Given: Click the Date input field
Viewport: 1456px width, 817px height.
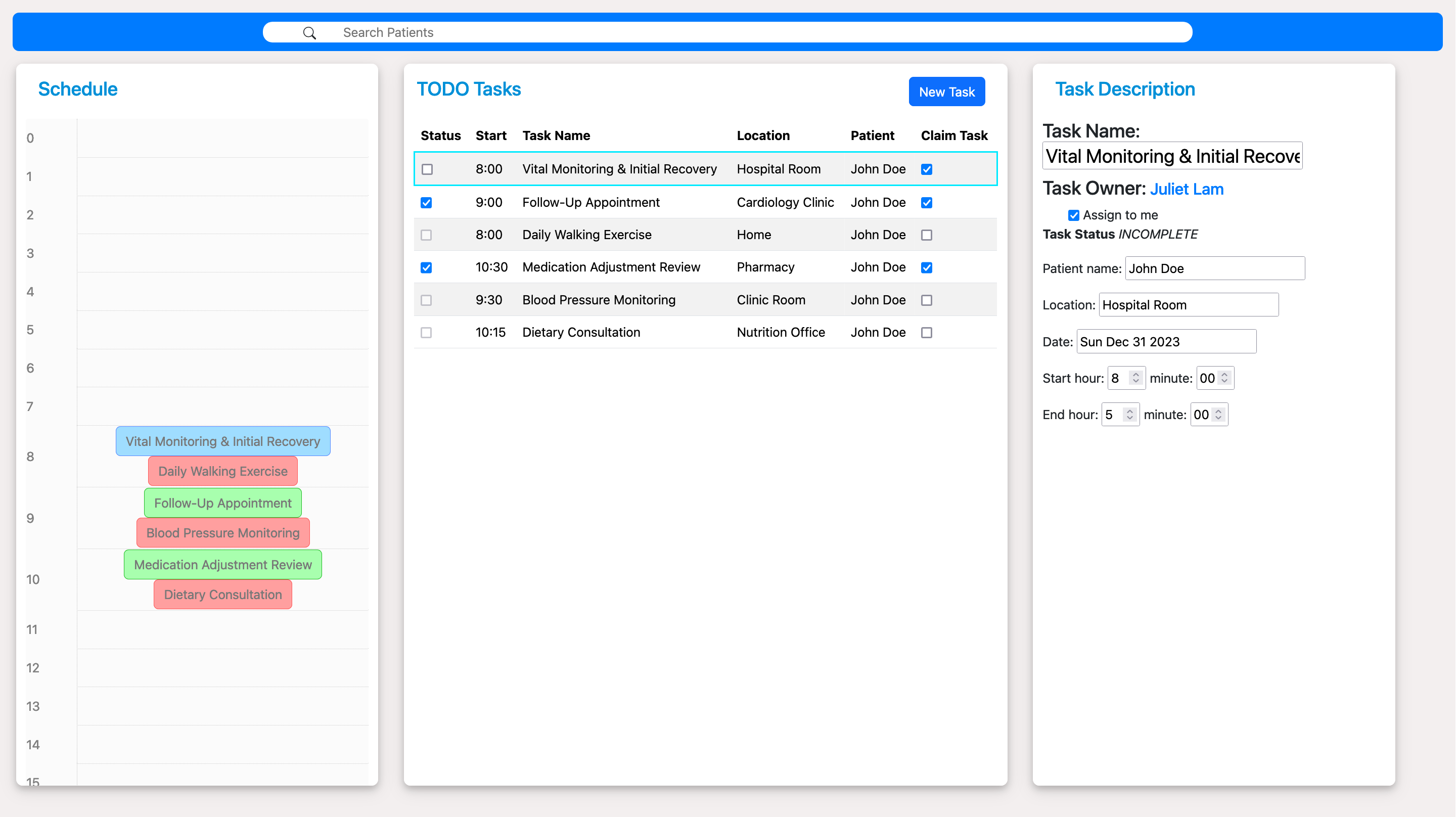Looking at the screenshot, I should click(x=1165, y=341).
